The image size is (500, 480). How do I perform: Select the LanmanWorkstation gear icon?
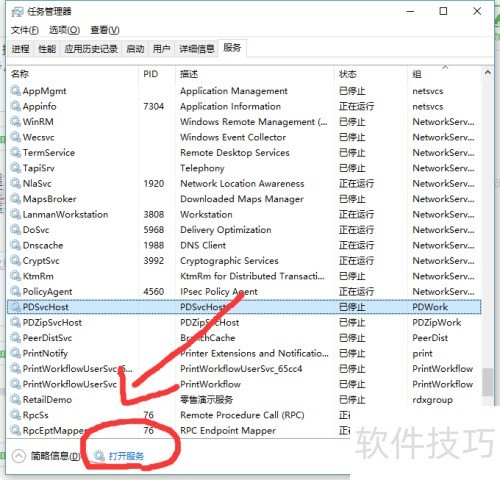[15, 214]
